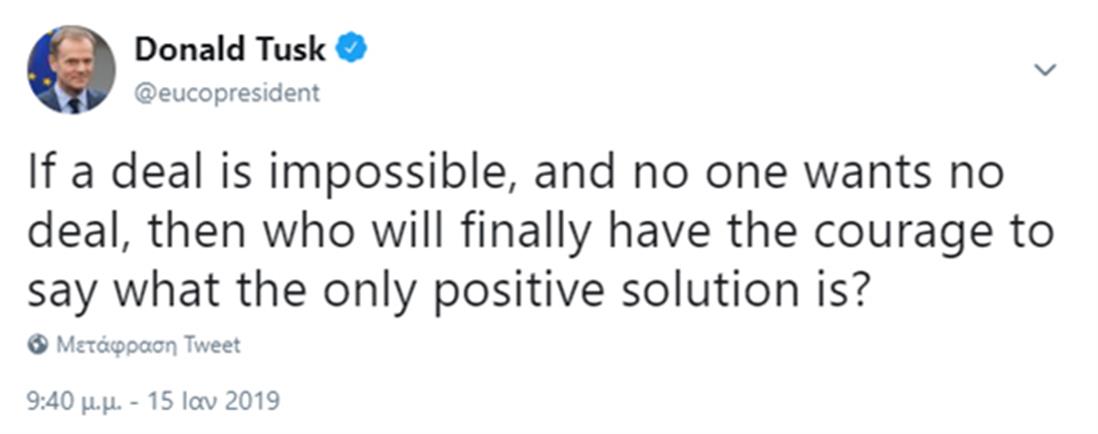Click the globe icon beside Μετάφραση Tweet

pyautogui.click(x=39, y=346)
